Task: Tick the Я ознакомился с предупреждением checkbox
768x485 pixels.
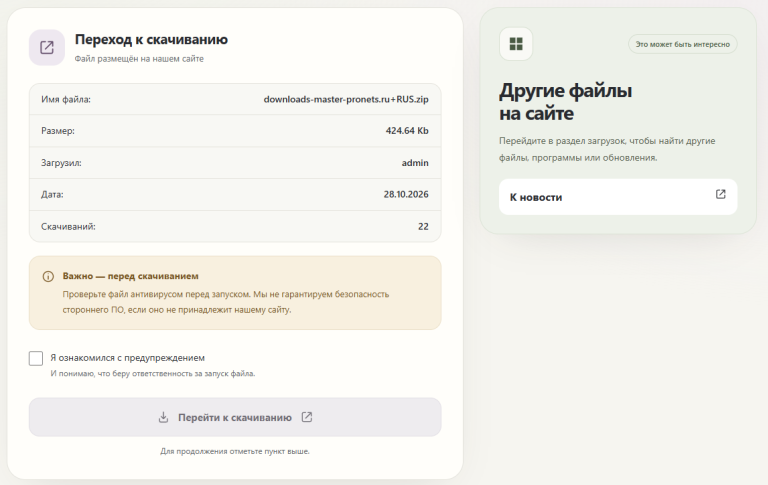Action: pos(36,358)
